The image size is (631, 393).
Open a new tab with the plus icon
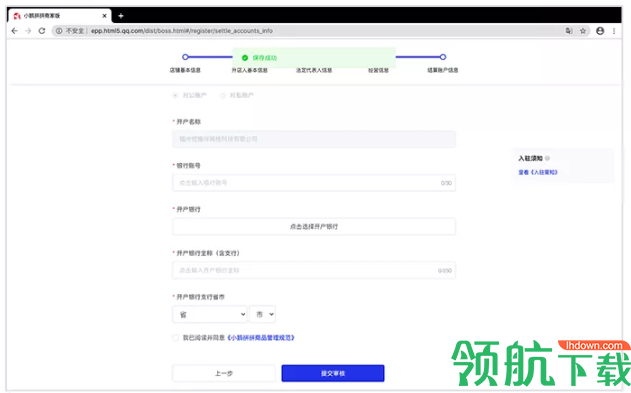(121, 16)
